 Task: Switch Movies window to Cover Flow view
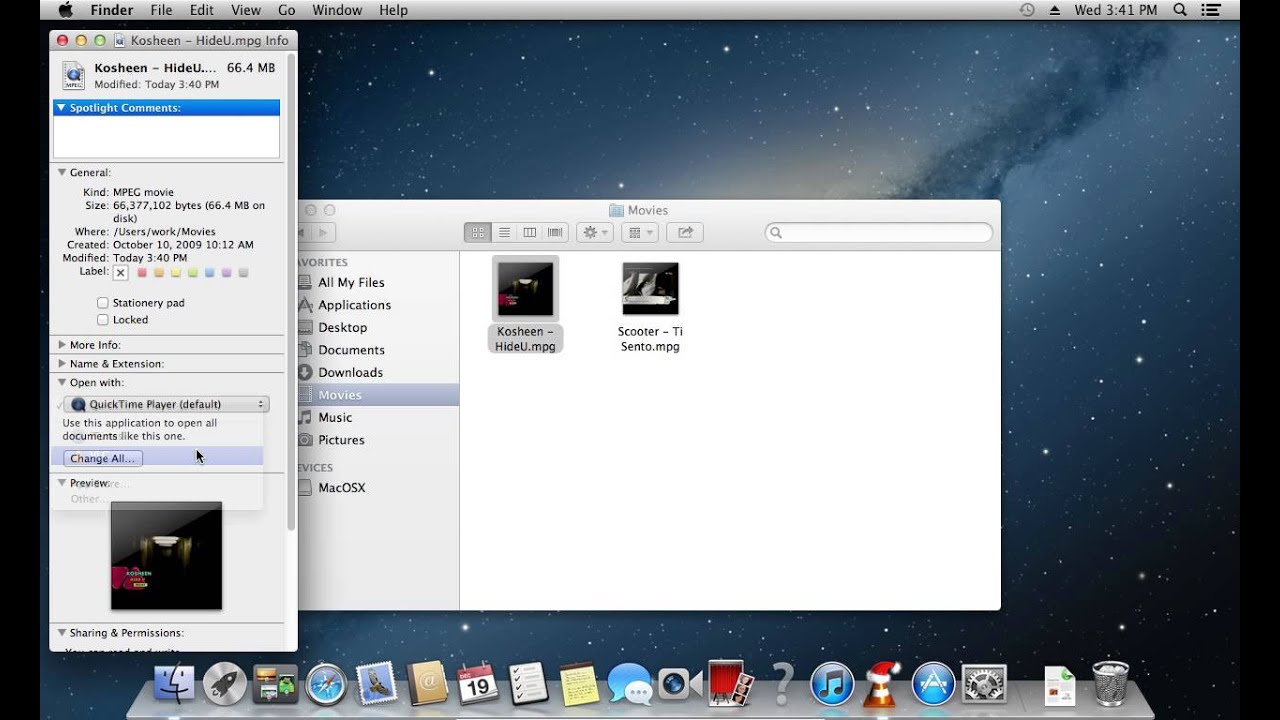point(556,232)
